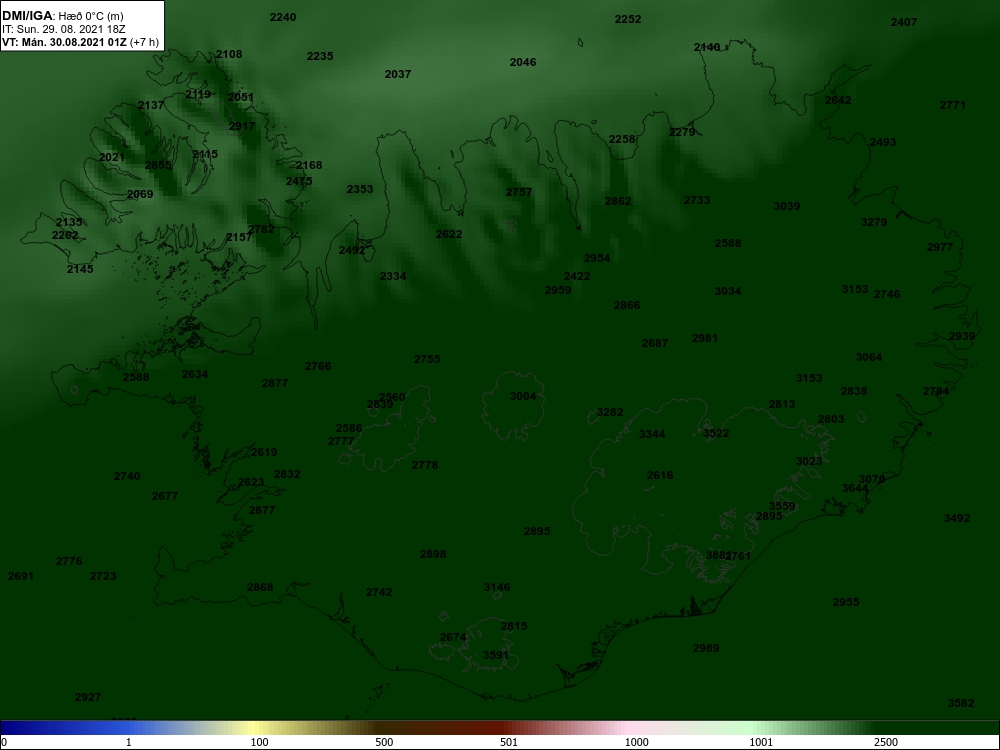Click the map value 3039
The width and height of the screenshot is (1000, 750).
coord(787,206)
